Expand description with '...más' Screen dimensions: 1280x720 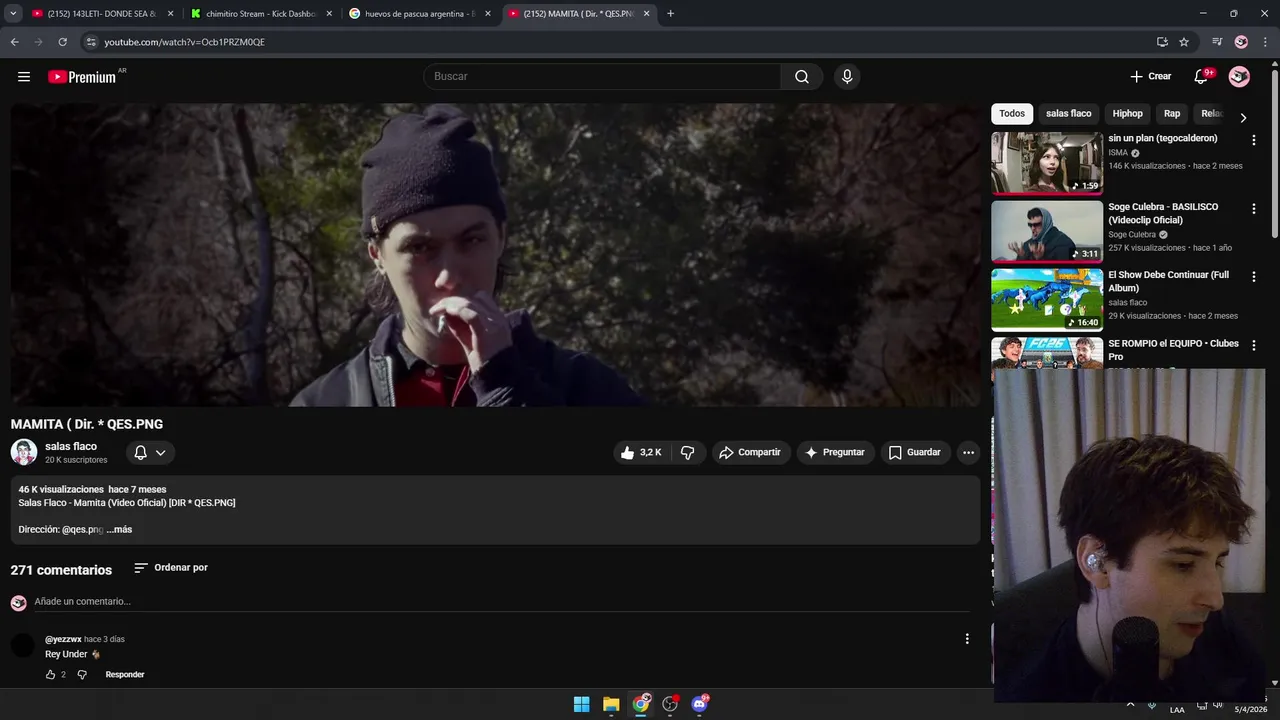tap(120, 530)
